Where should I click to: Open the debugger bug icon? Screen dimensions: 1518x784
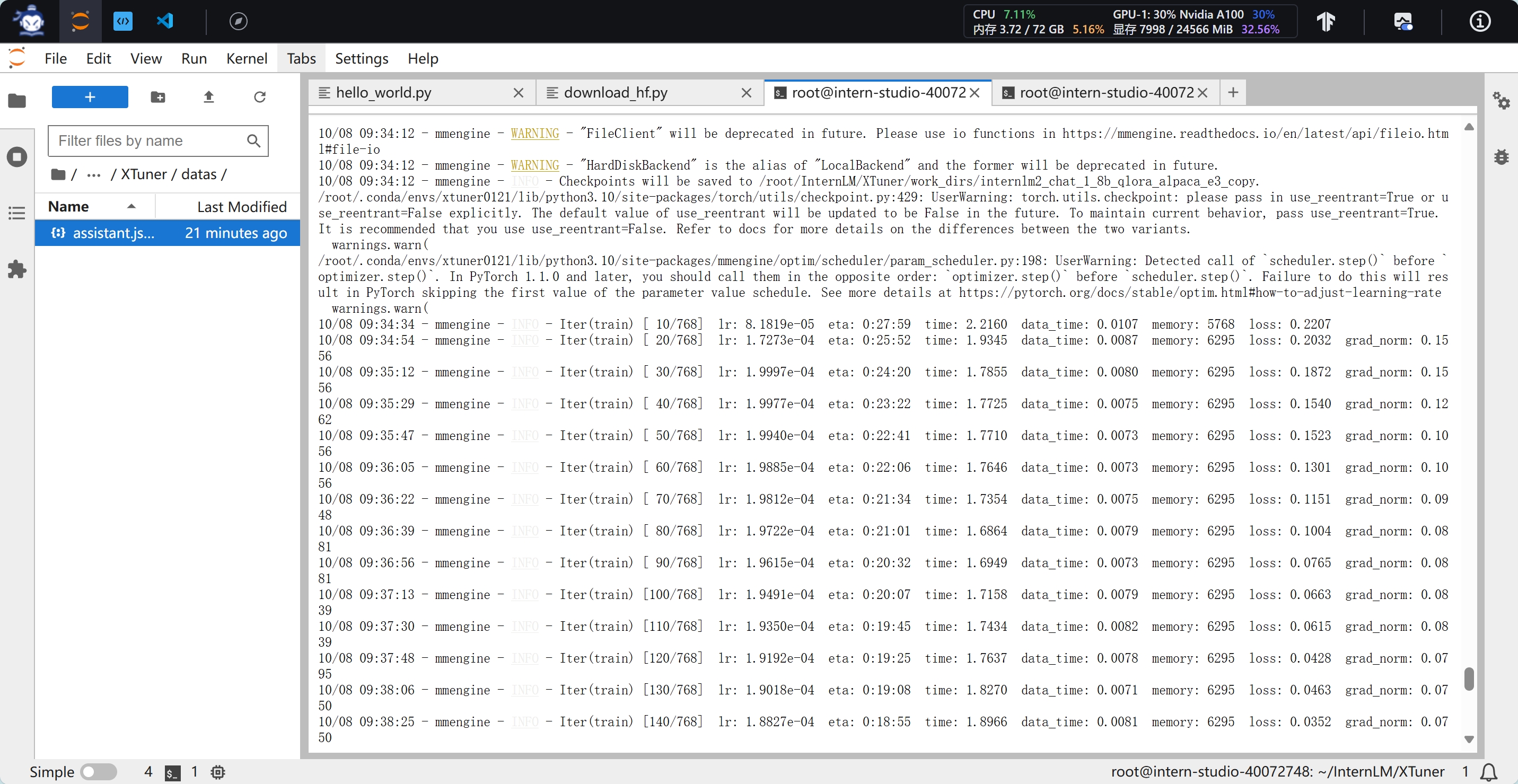[x=1501, y=157]
